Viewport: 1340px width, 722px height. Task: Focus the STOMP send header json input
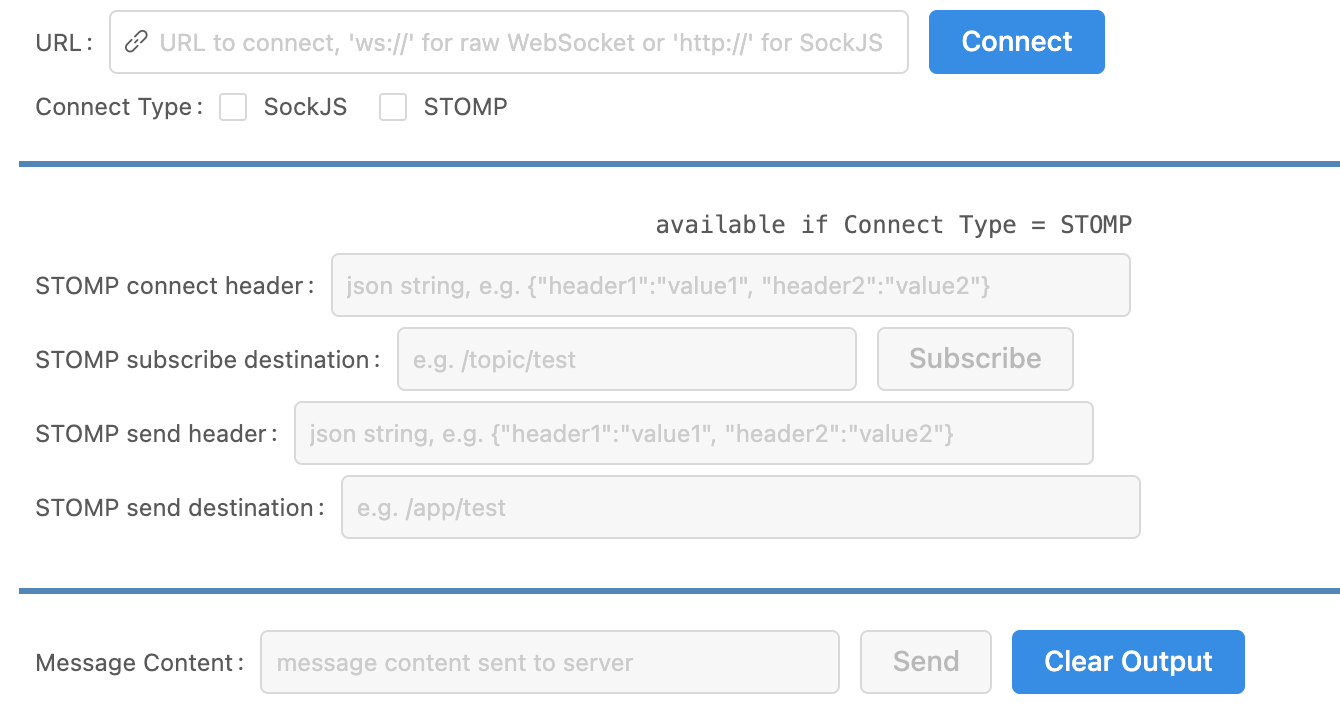(x=694, y=433)
